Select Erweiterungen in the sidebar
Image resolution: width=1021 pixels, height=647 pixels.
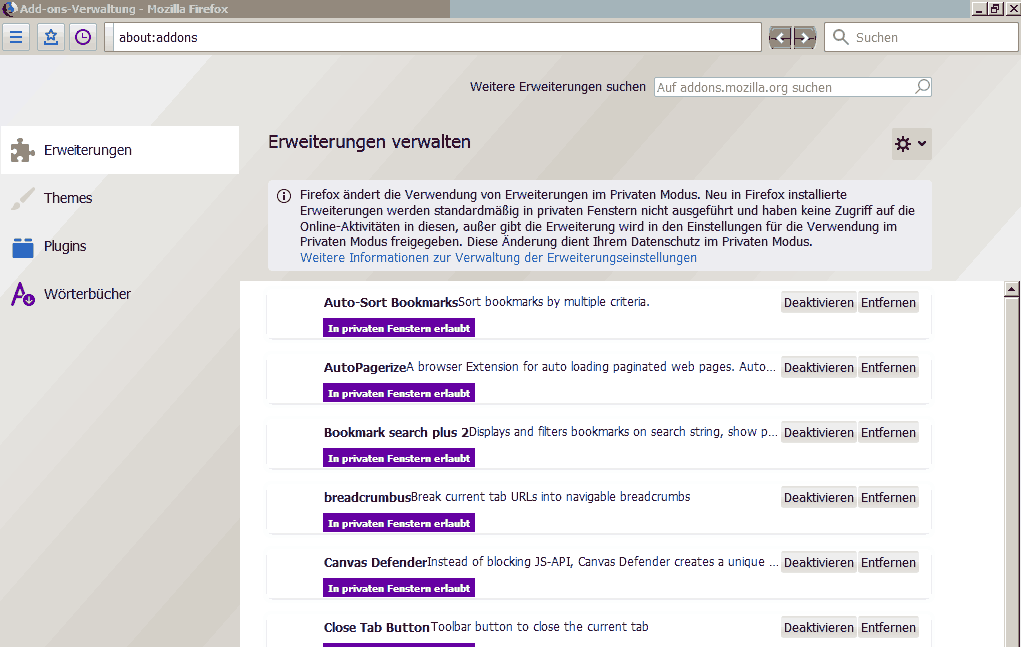coord(120,150)
